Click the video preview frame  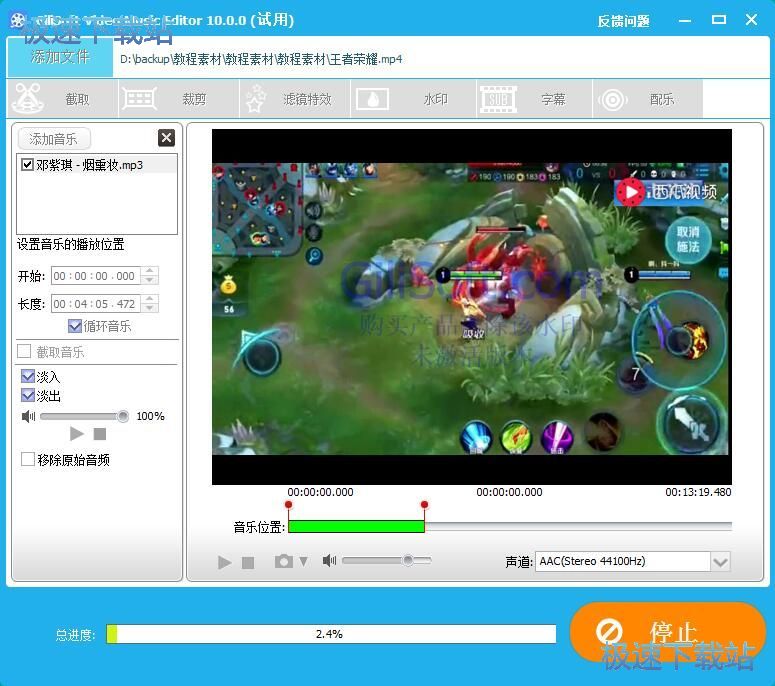point(472,307)
